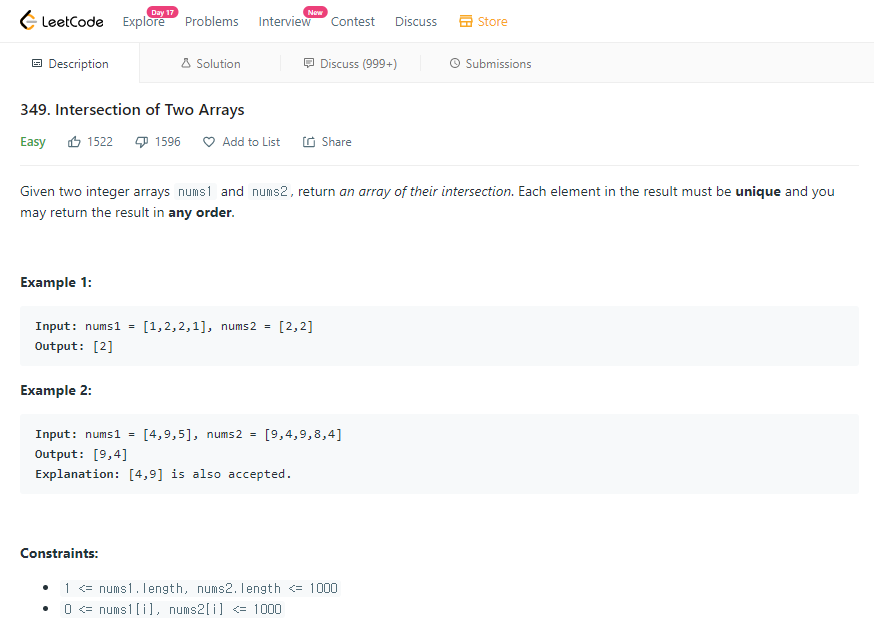This screenshot has height=632, width=874.
Task: Open the Contest menu item
Action: (x=353, y=21)
